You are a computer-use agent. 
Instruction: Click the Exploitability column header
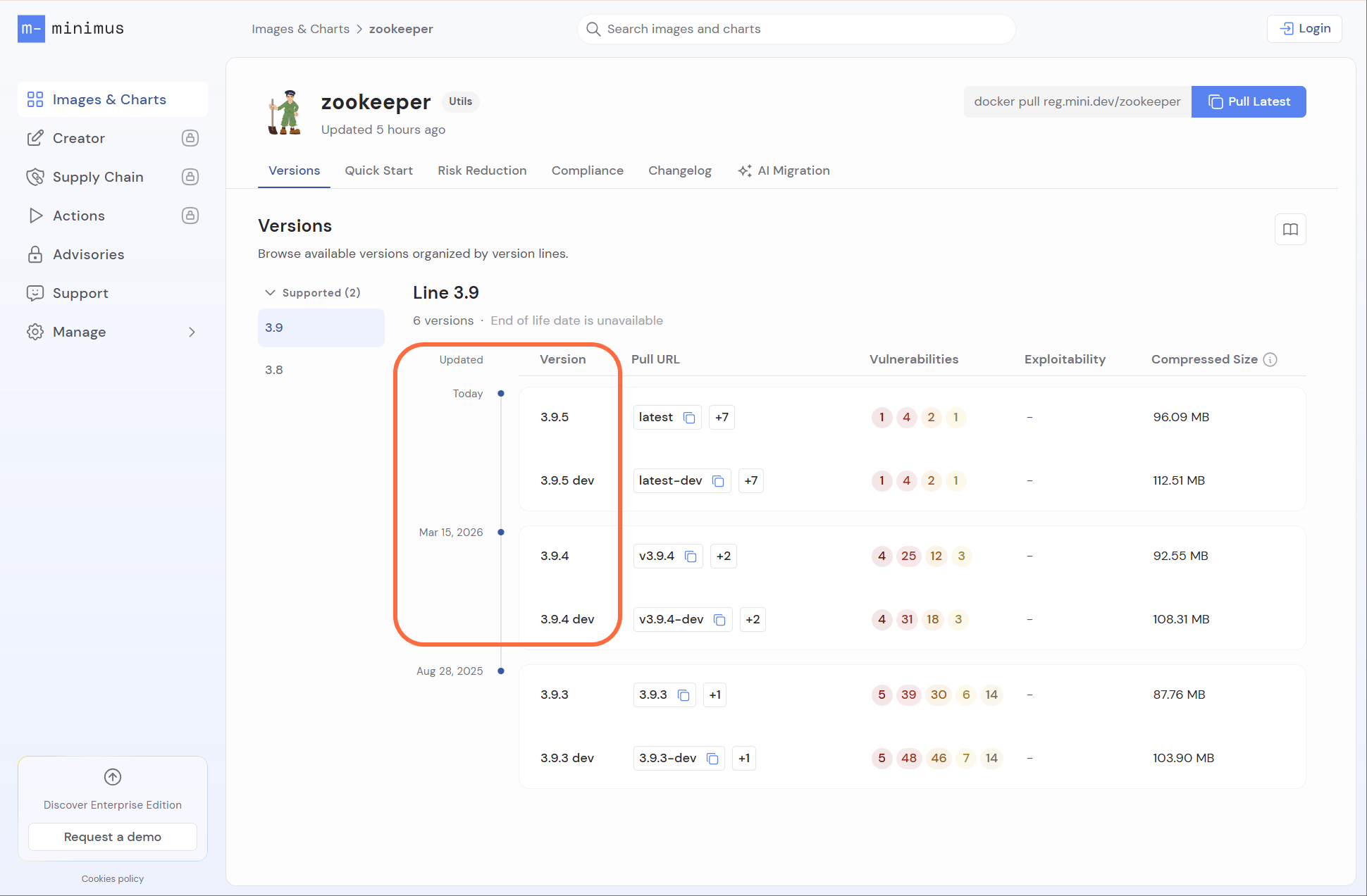[x=1065, y=360]
